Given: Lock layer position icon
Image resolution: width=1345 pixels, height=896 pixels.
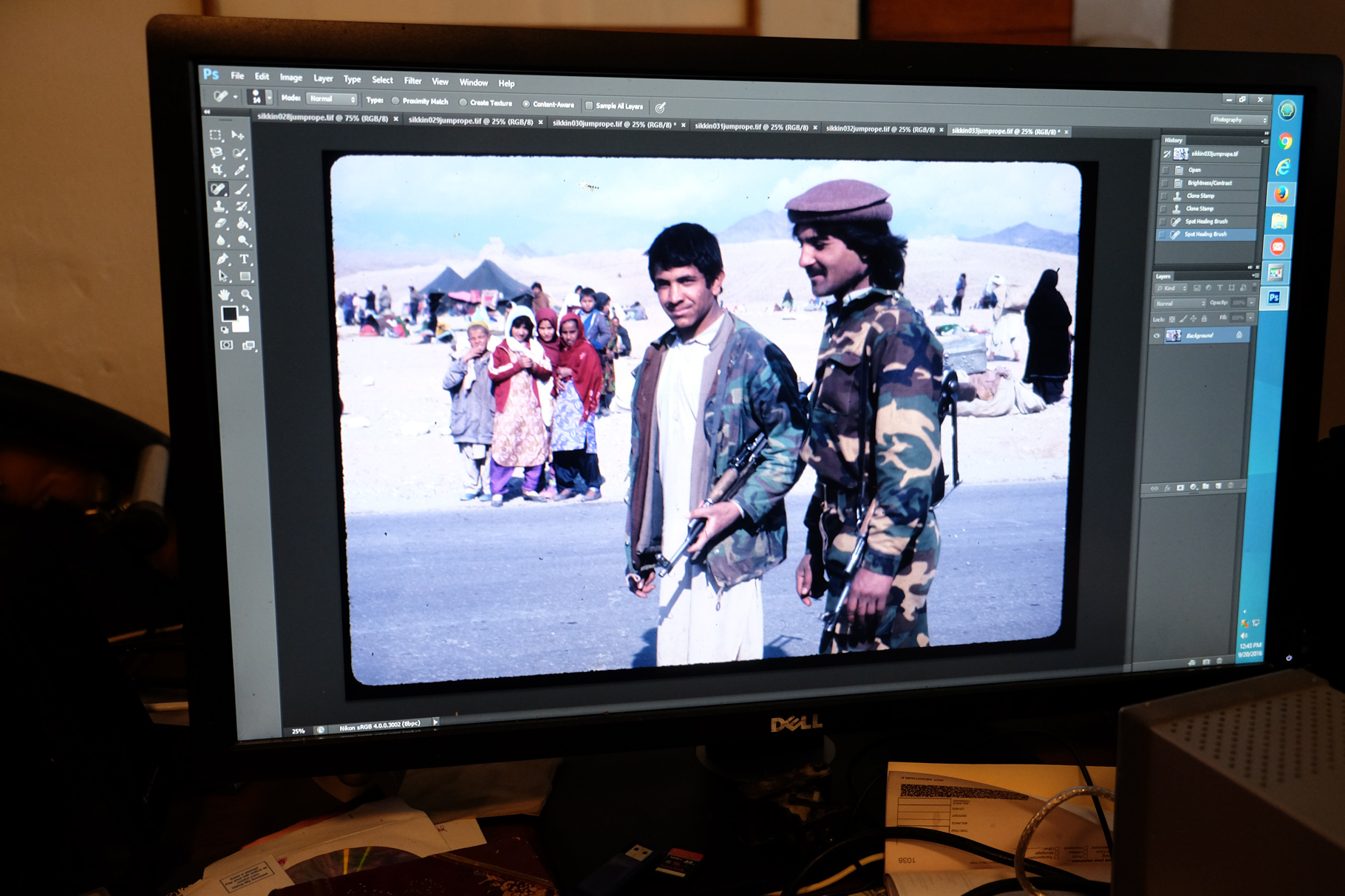Looking at the screenshot, I should [1193, 318].
